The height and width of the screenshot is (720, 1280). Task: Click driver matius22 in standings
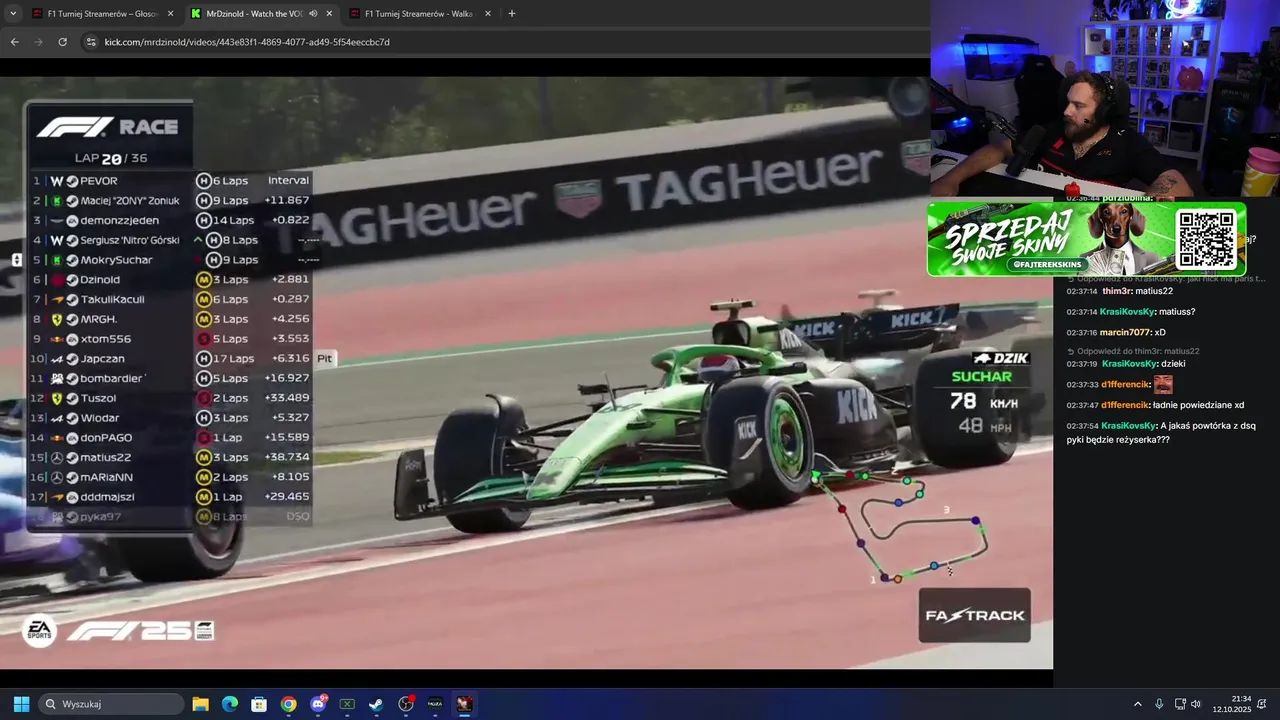[x=105, y=457]
